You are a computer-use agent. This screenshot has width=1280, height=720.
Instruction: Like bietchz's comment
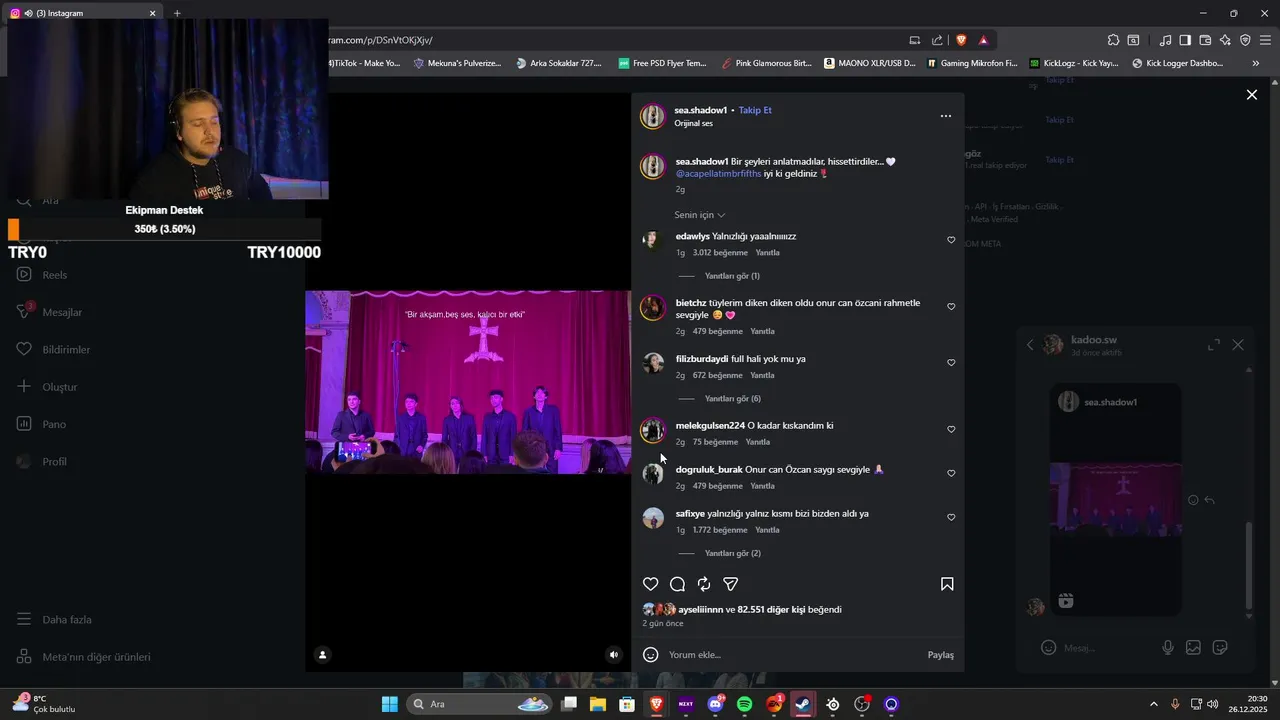pyautogui.click(x=951, y=307)
